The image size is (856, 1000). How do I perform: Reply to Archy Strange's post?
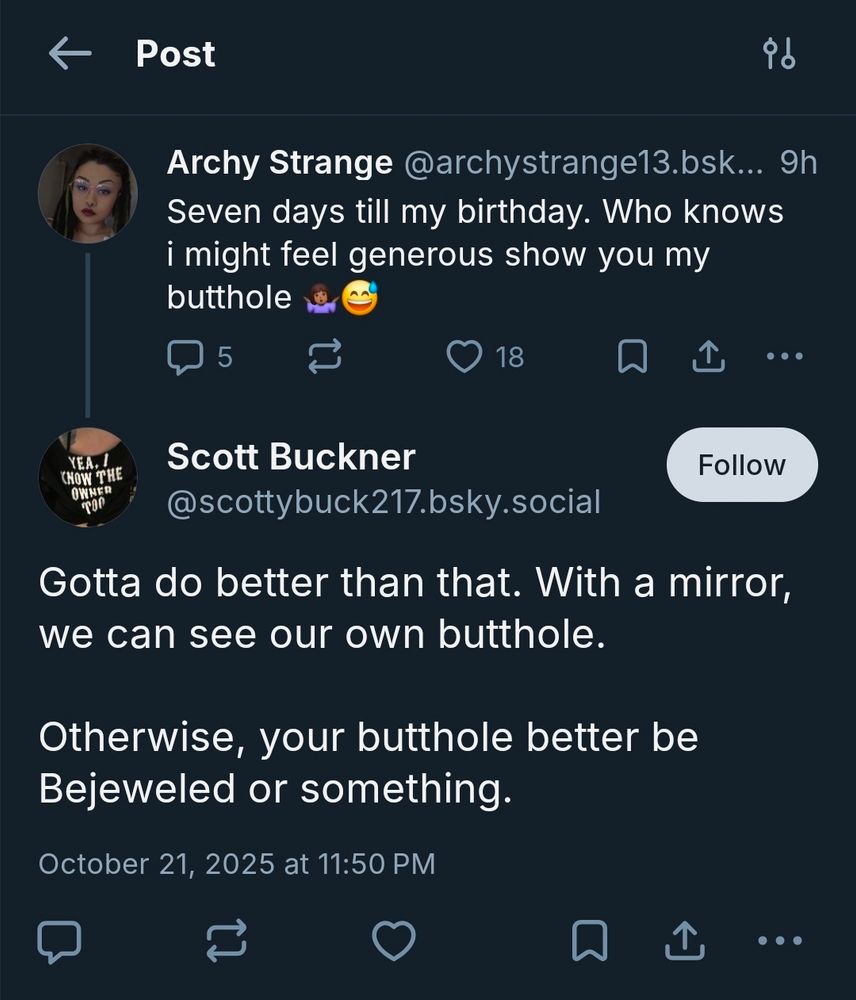click(185, 356)
